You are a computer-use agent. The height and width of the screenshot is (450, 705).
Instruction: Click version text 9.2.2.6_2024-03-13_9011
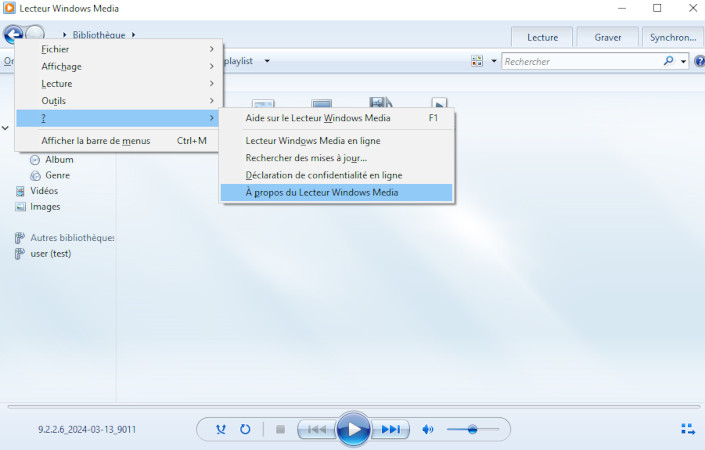click(87, 429)
